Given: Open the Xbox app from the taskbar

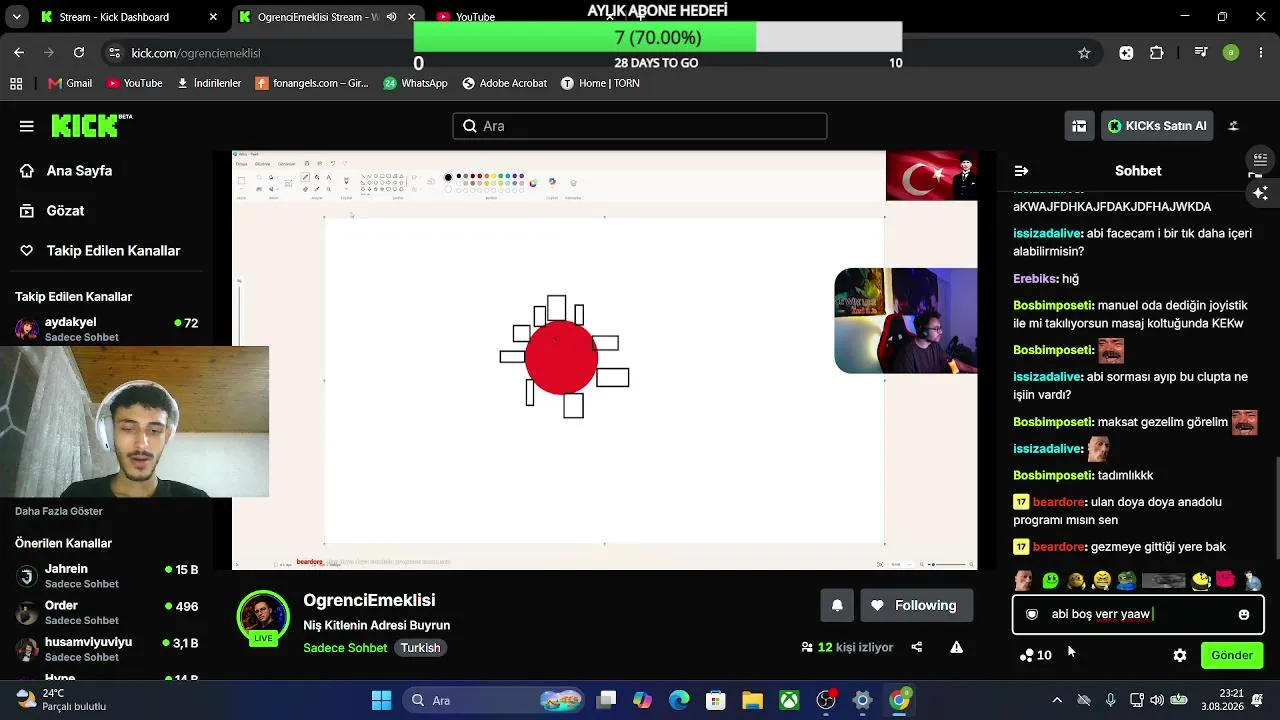Looking at the screenshot, I should [789, 700].
